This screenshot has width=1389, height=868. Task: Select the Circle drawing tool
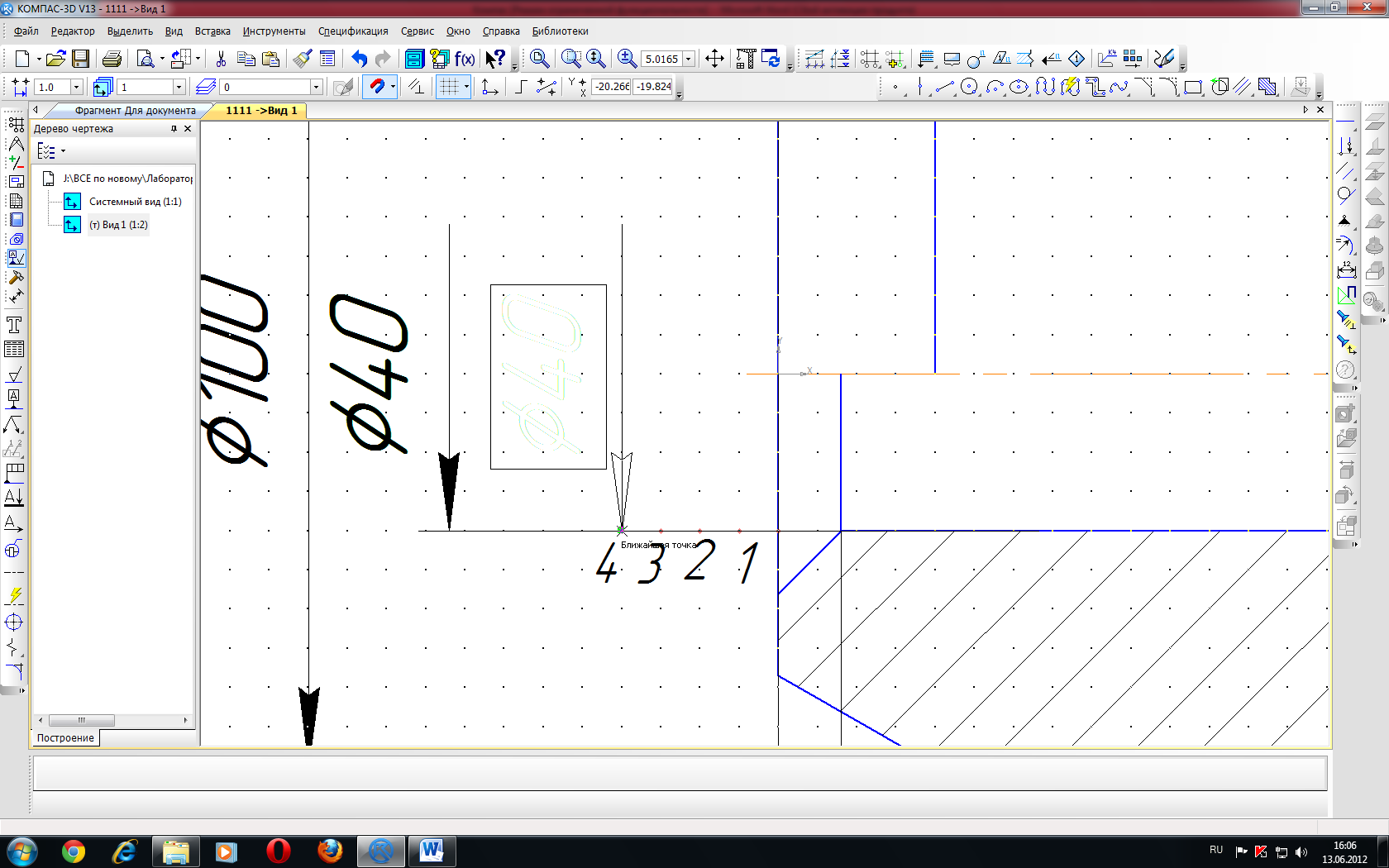(x=970, y=87)
